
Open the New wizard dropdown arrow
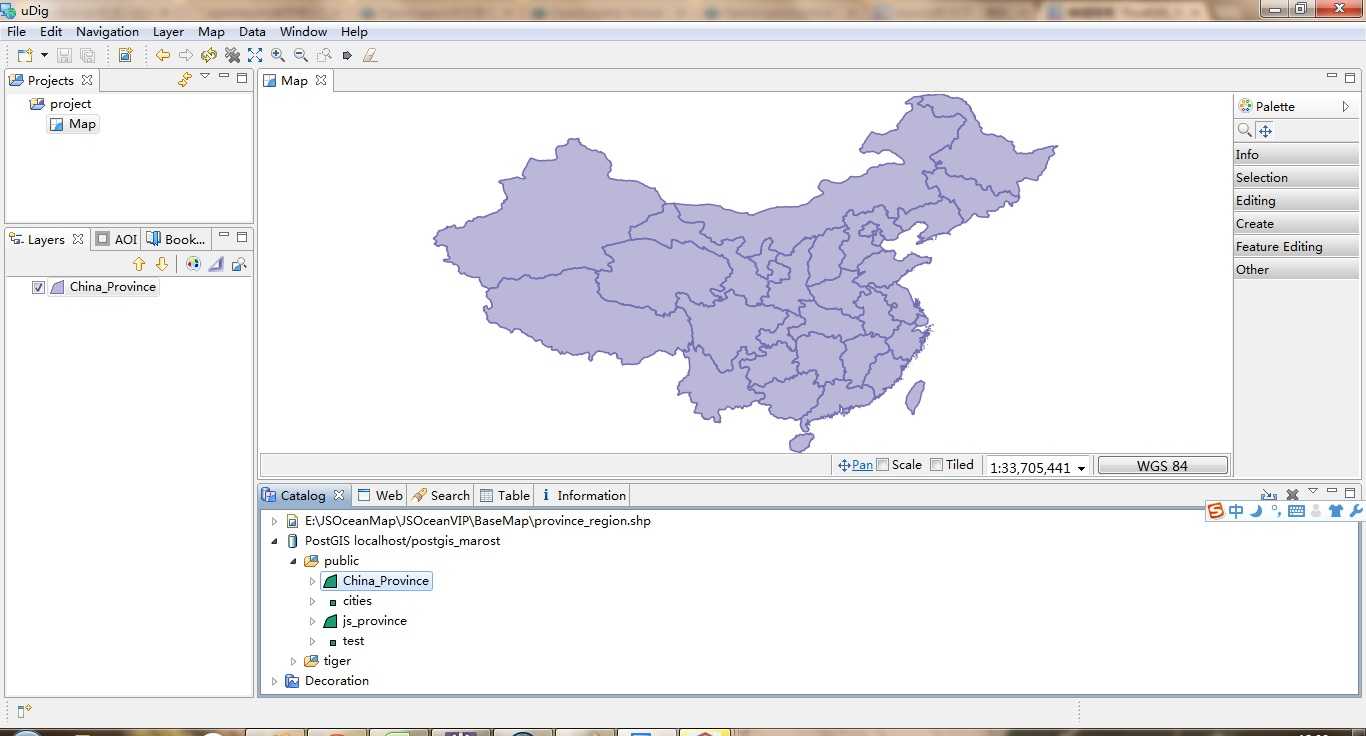tap(44, 55)
